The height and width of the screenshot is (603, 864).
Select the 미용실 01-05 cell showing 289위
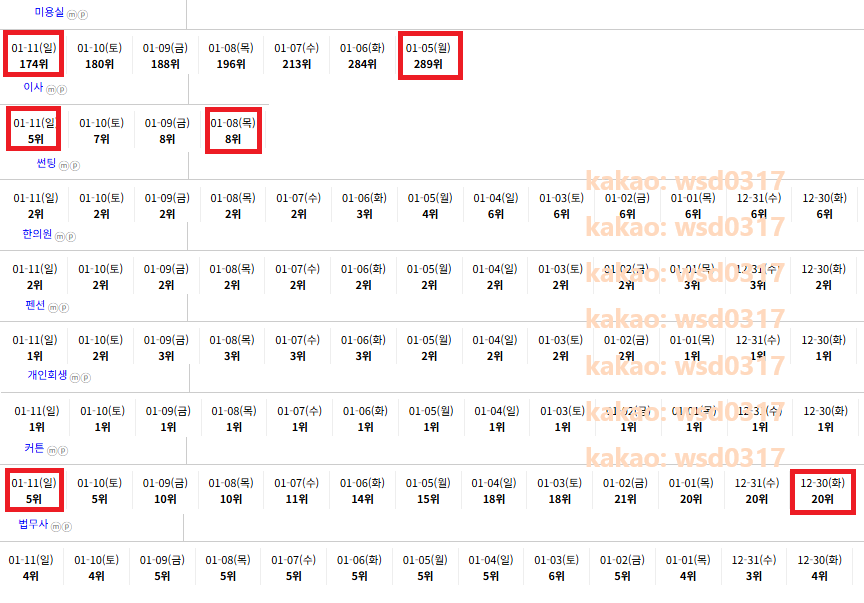428,55
